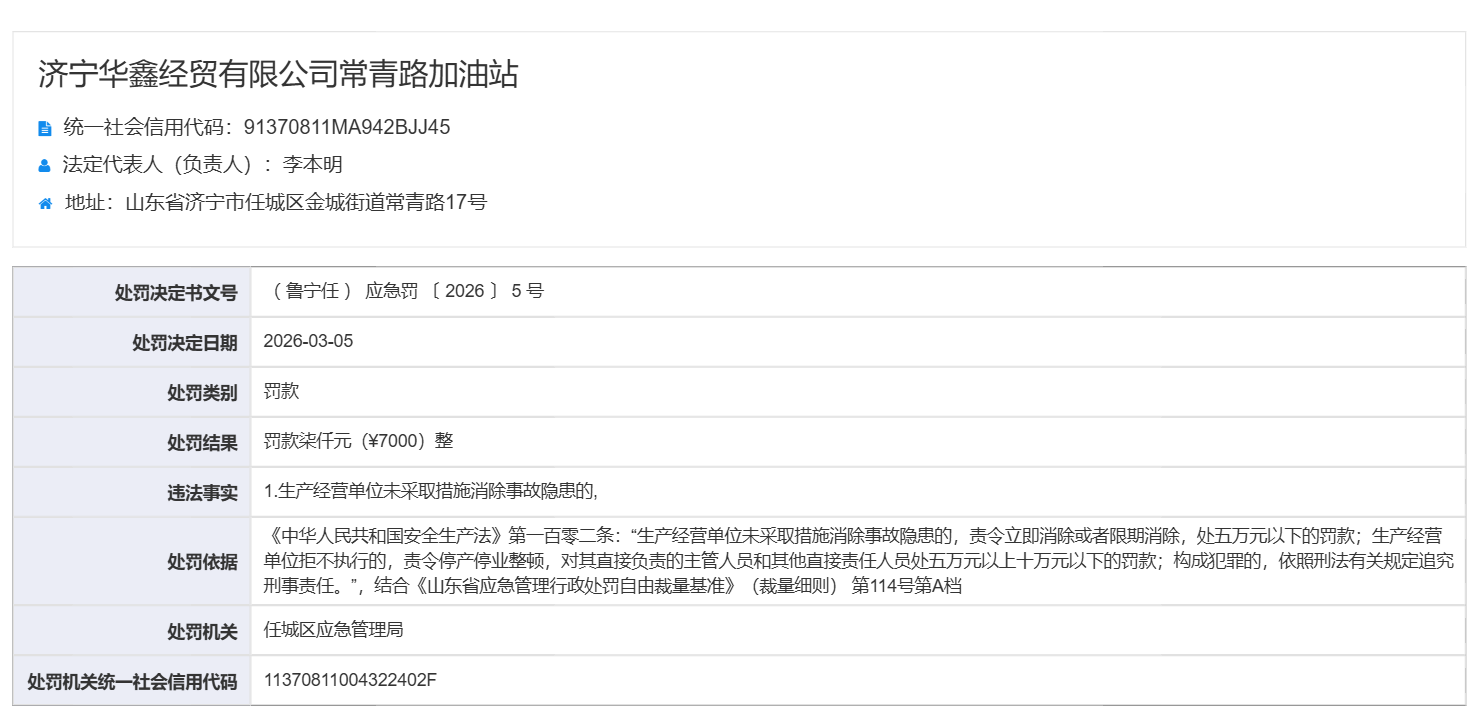This screenshot has width=1478, height=718.
Task: Select the 处罚类别 row label
Action: (202, 393)
